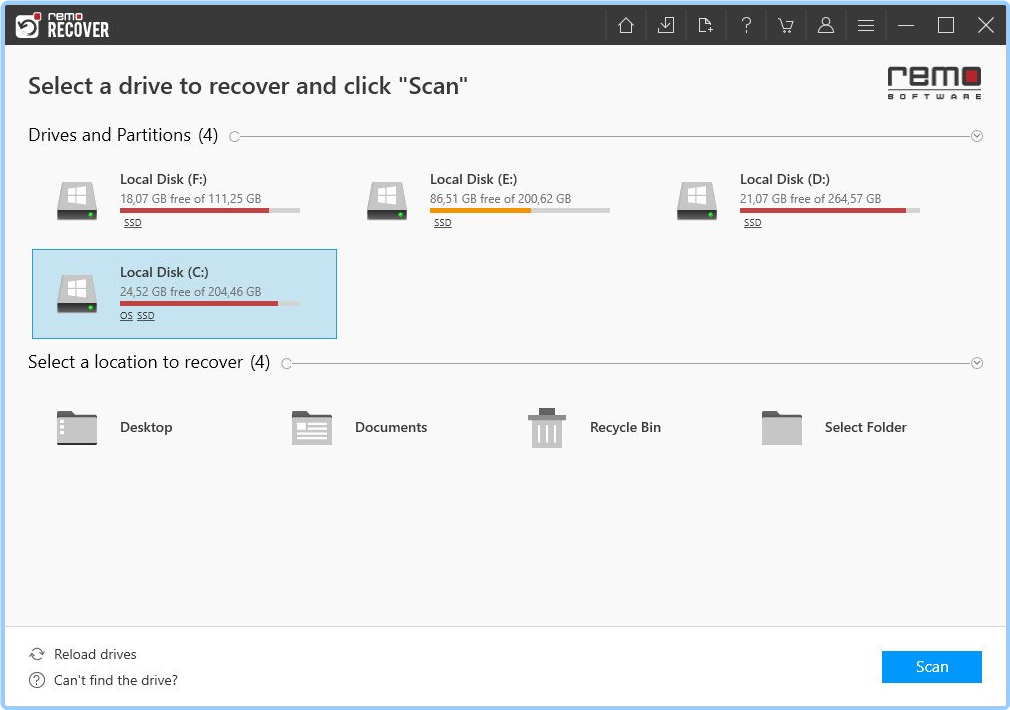Viewport: 1010px width, 710px height.
Task: Select Local Disk (E:) drive icon
Action: pyautogui.click(x=386, y=201)
